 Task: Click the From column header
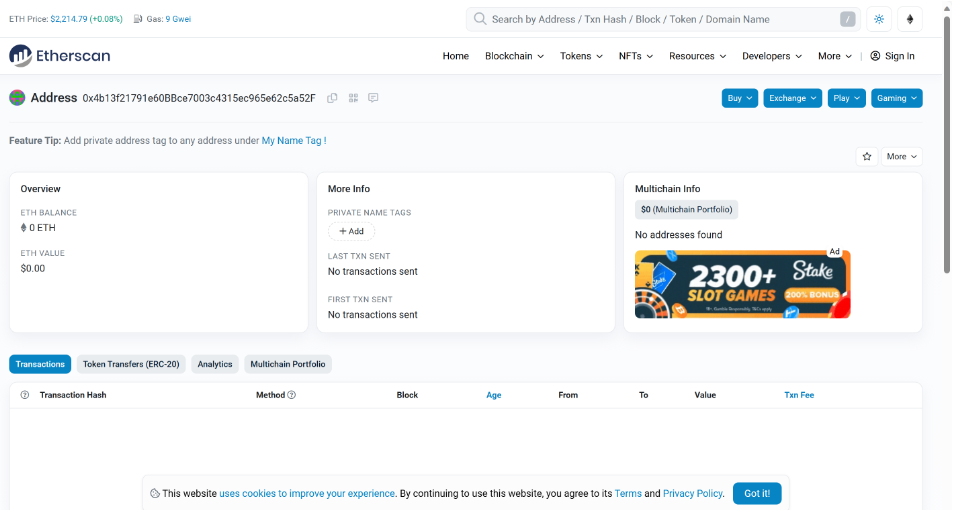568,395
